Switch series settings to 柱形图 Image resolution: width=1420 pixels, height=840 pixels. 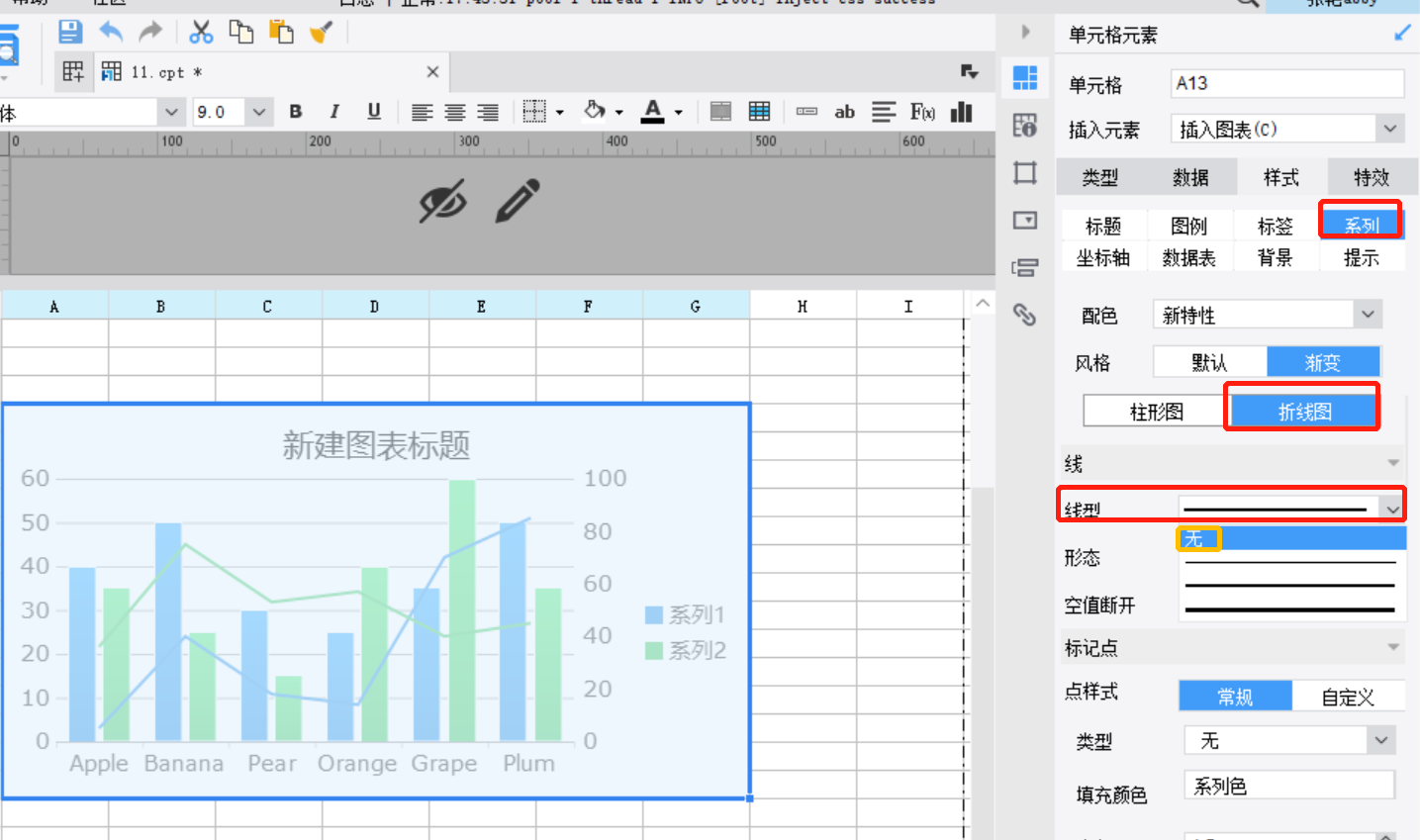click(1156, 412)
